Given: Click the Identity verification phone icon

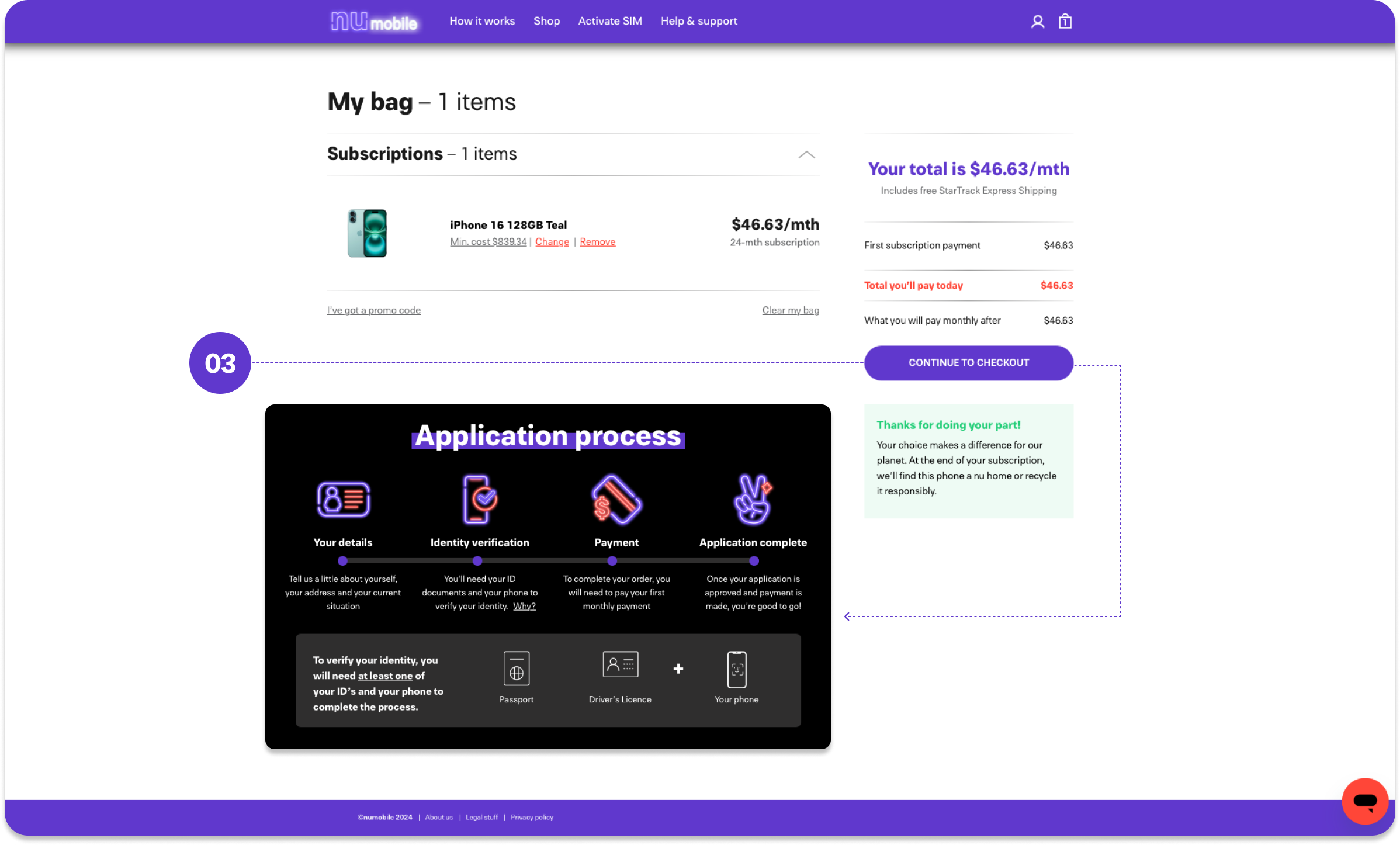Looking at the screenshot, I should tap(480, 499).
